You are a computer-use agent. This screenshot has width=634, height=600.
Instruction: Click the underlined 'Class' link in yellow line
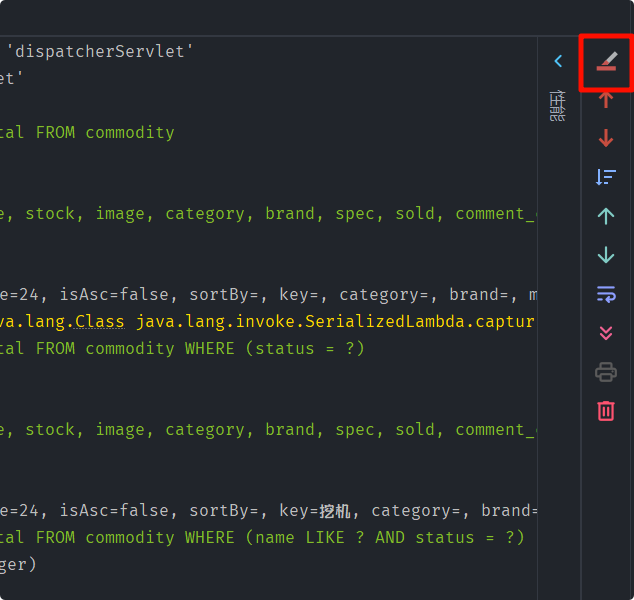coord(99,322)
